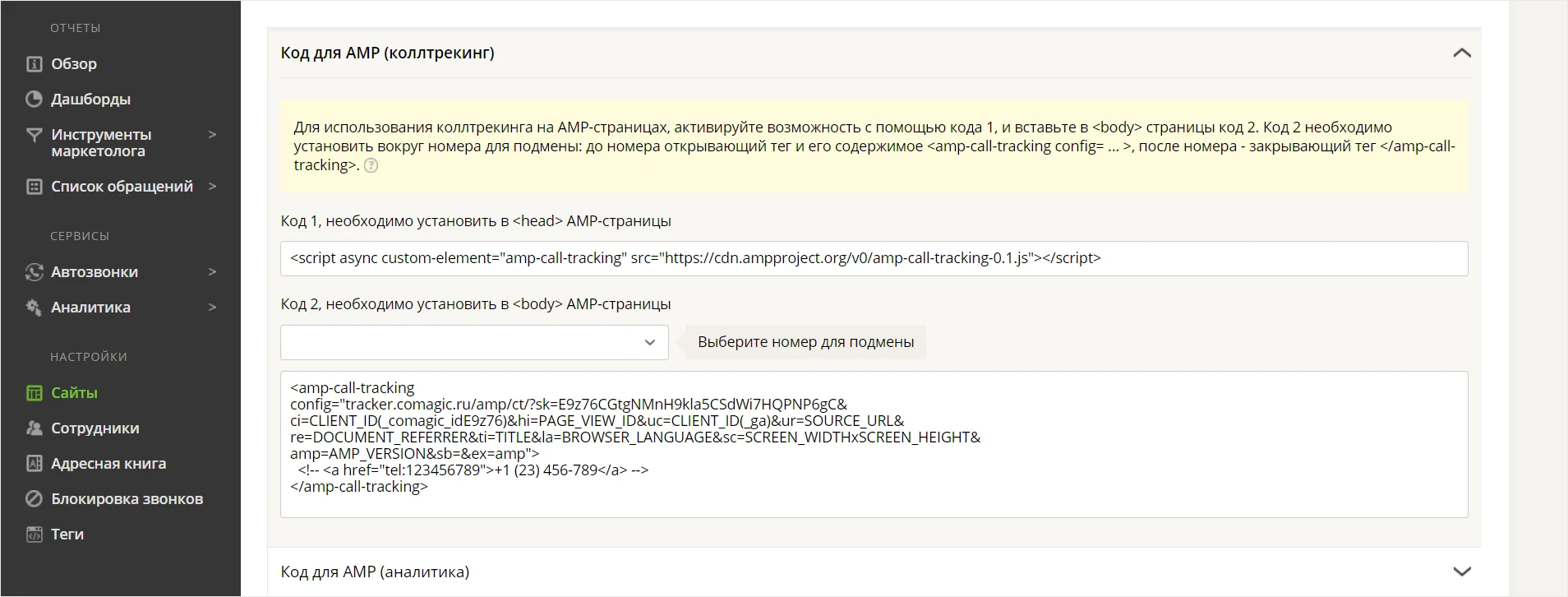Click the Код 2 label for body

tap(476, 304)
